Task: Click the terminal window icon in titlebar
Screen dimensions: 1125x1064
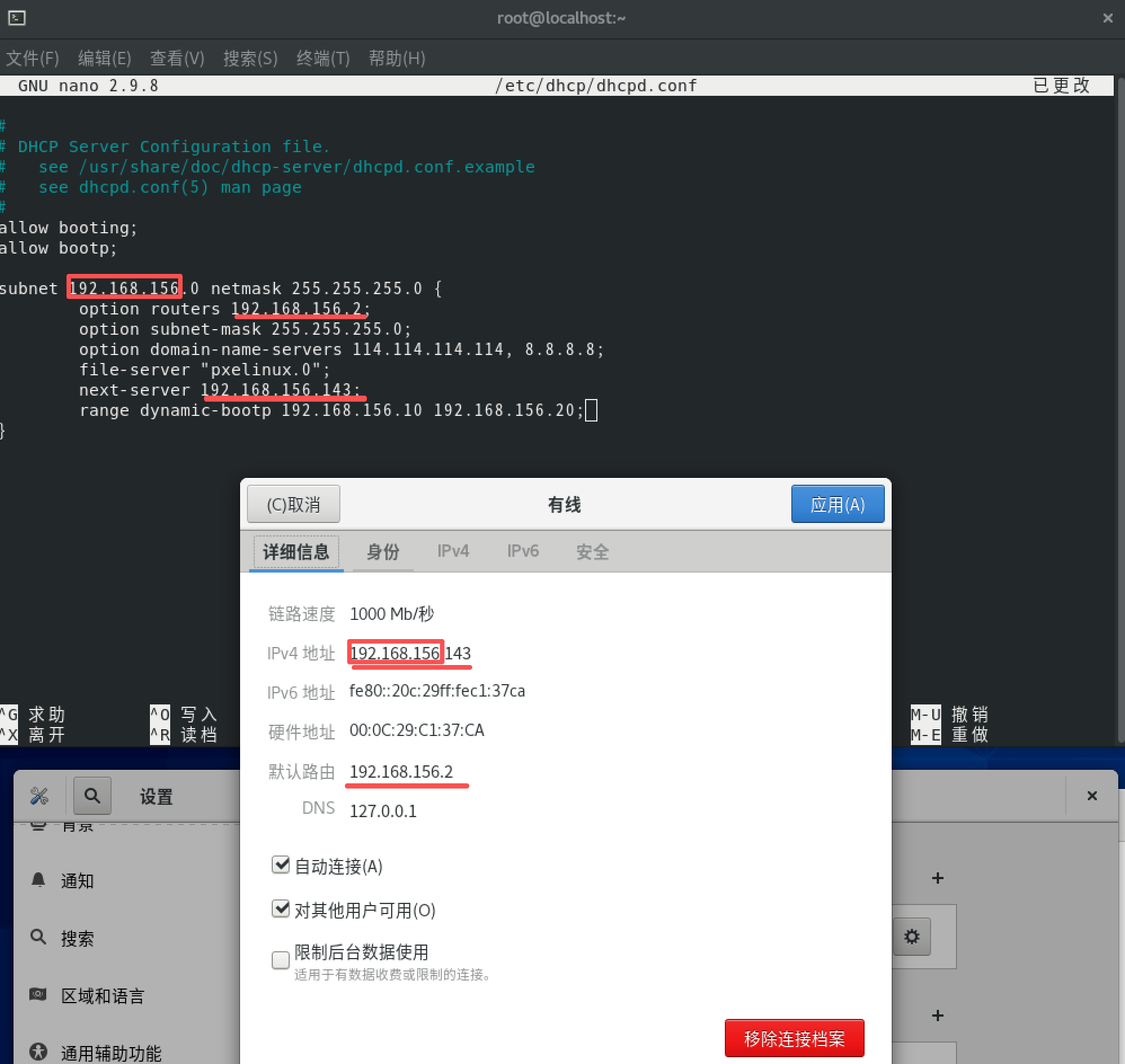Action: tap(17, 18)
